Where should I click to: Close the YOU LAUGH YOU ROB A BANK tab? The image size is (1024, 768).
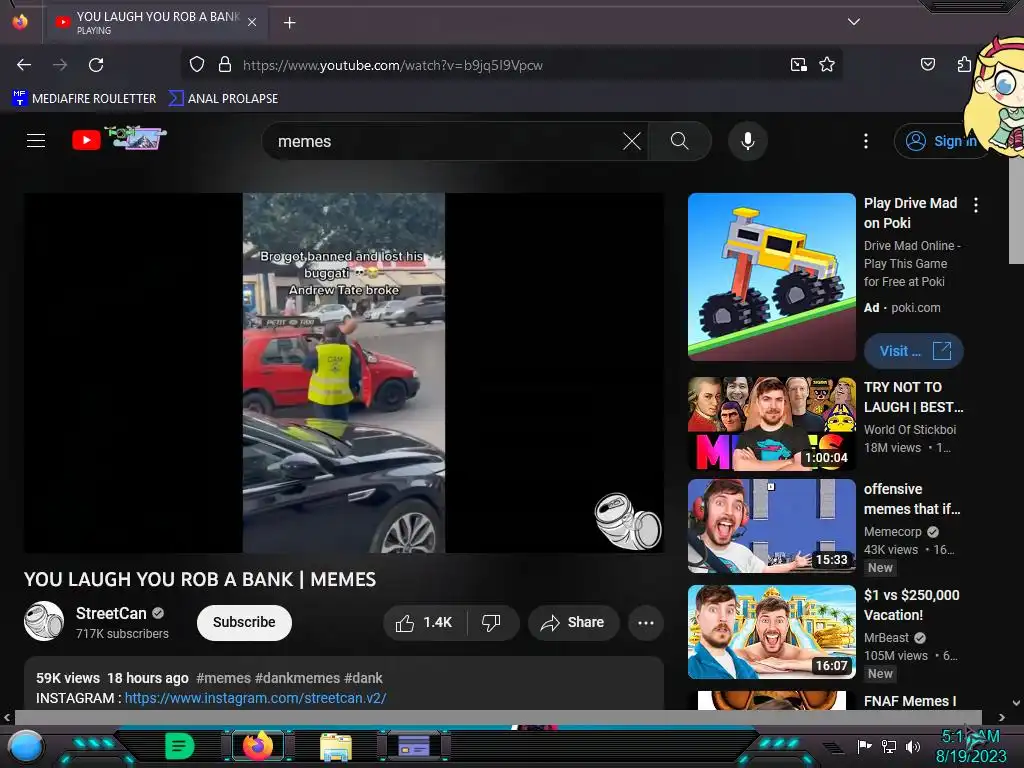(252, 22)
